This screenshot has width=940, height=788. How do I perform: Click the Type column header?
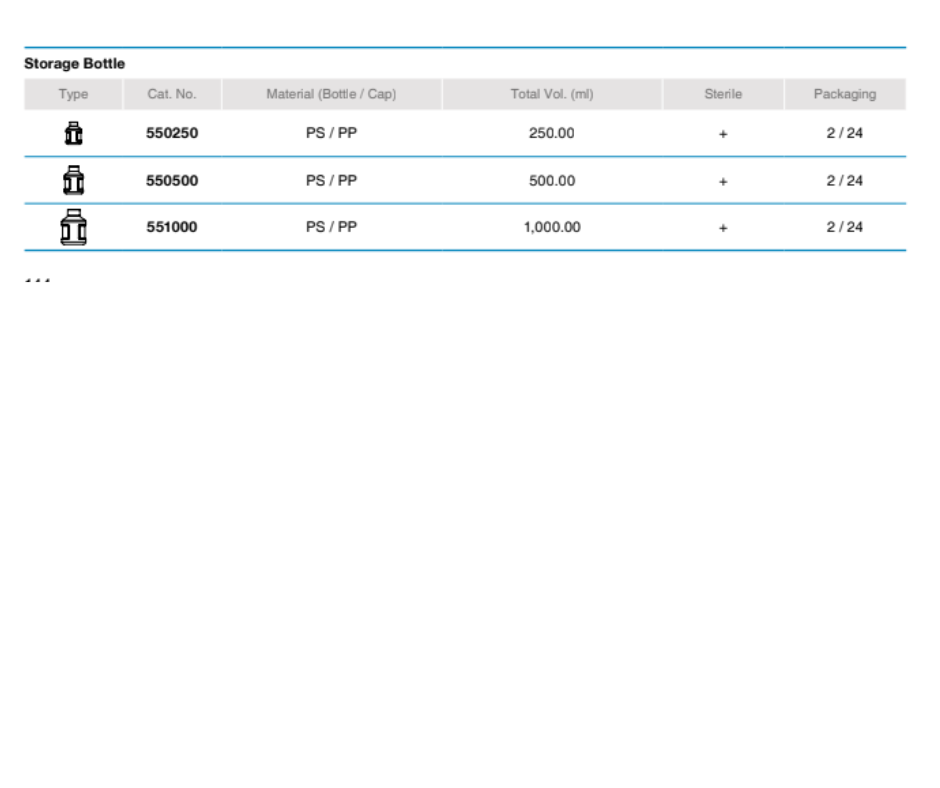pos(73,94)
